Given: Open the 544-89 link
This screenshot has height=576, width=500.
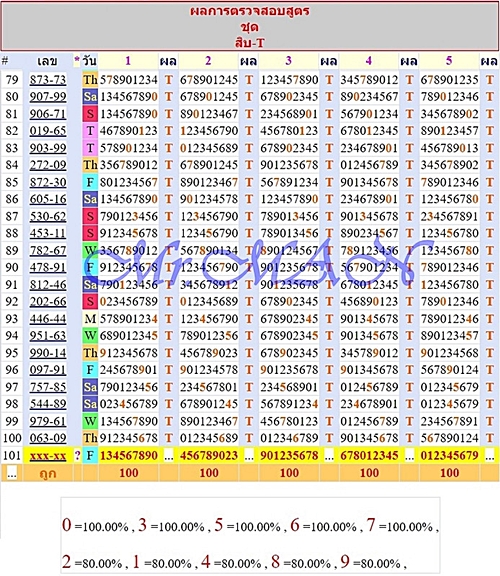Looking at the screenshot, I should pyautogui.click(x=48, y=404).
